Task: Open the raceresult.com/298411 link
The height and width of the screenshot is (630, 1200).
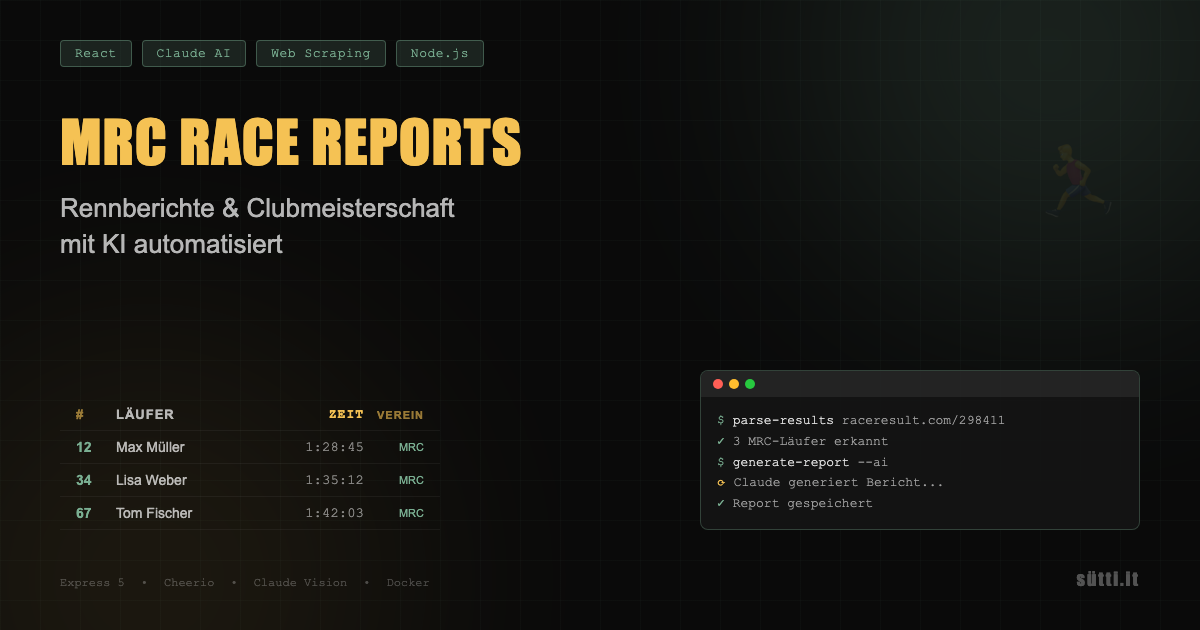Action: click(x=924, y=420)
